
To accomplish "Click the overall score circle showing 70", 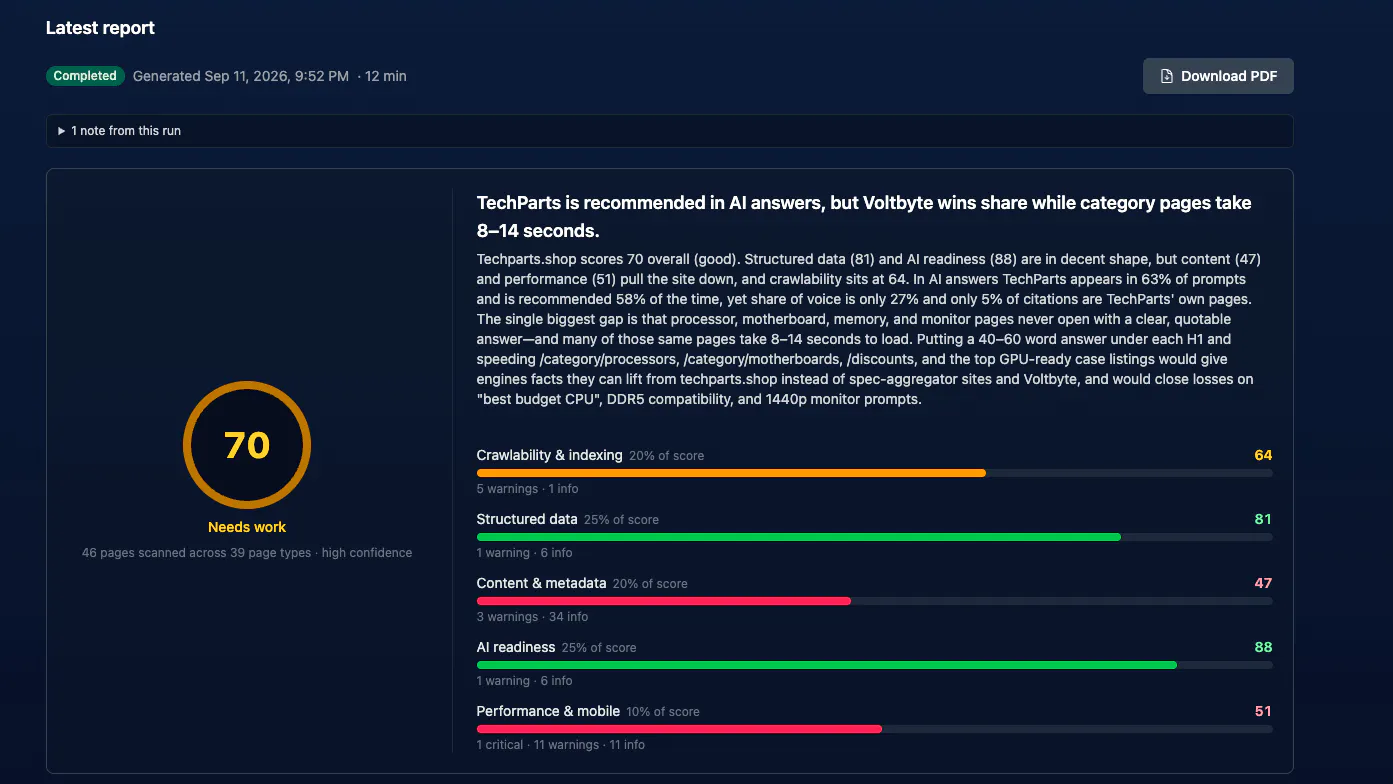I will point(247,445).
